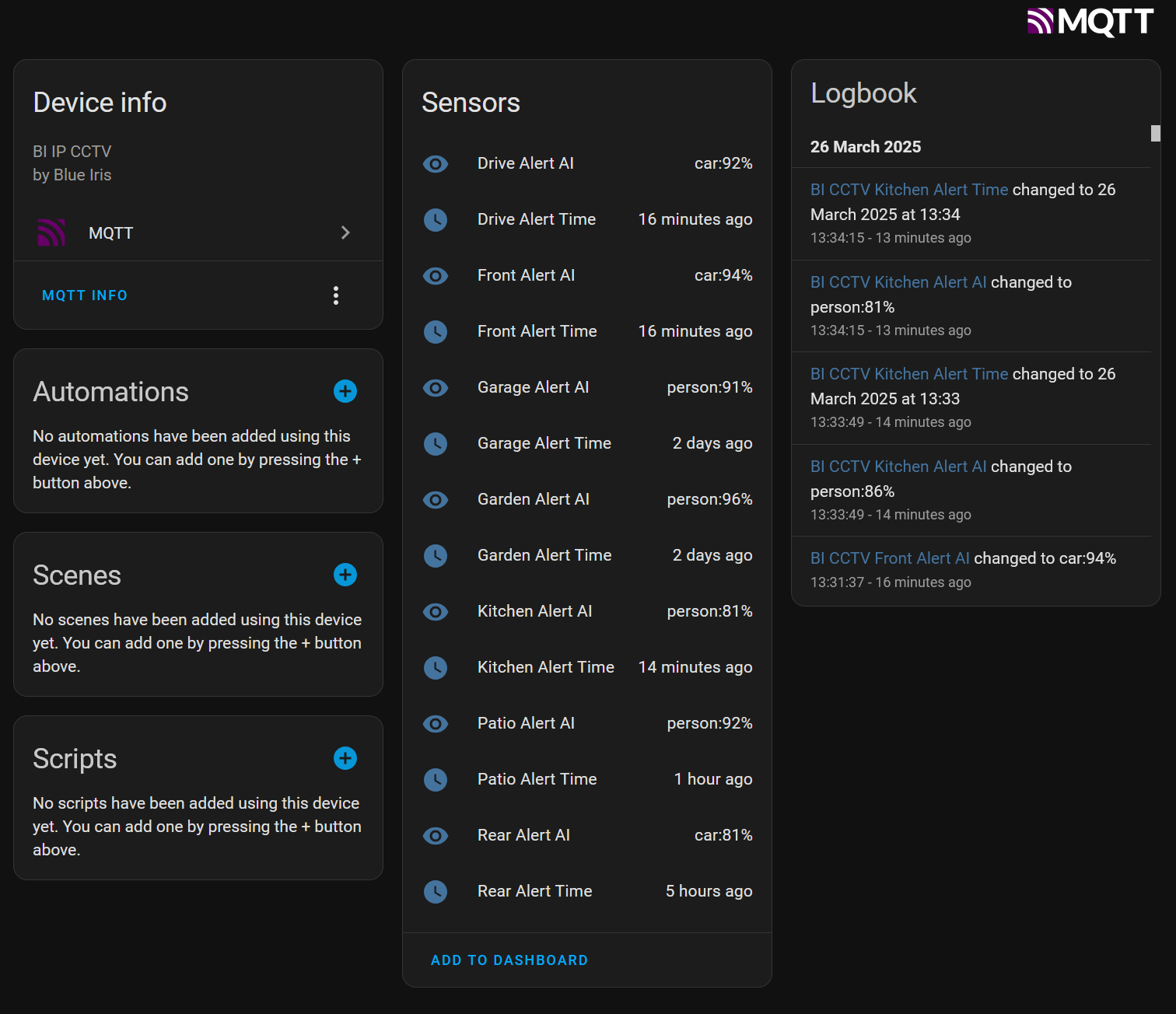Open the Garage Alert AI sensor icon
The width and height of the screenshot is (1176, 1014).
tap(436, 388)
